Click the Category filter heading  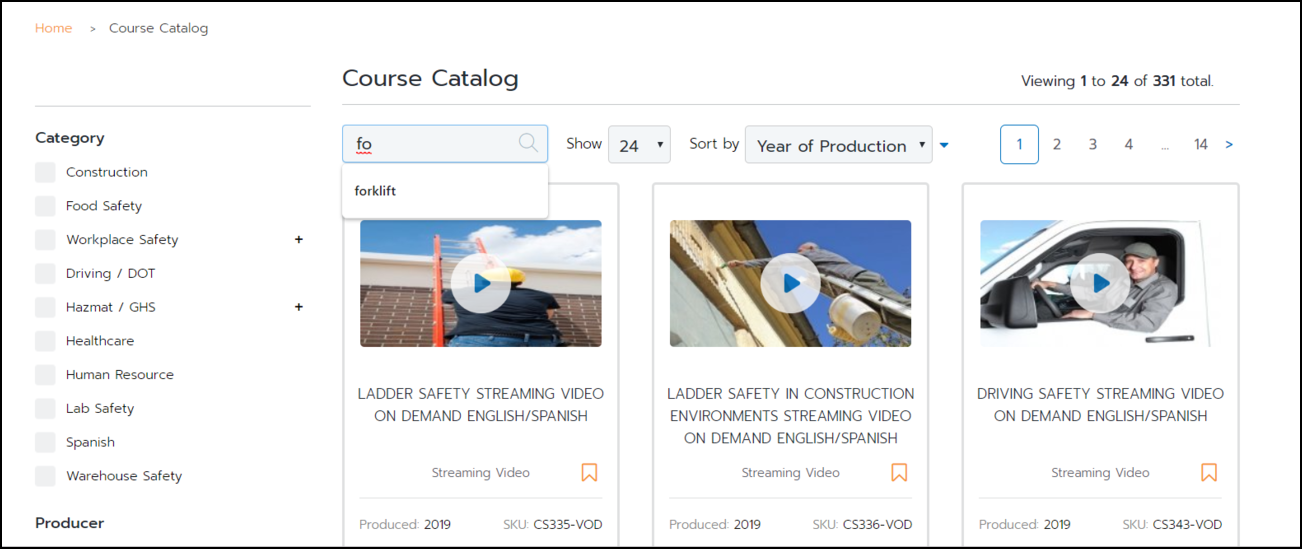click(70, 138)
